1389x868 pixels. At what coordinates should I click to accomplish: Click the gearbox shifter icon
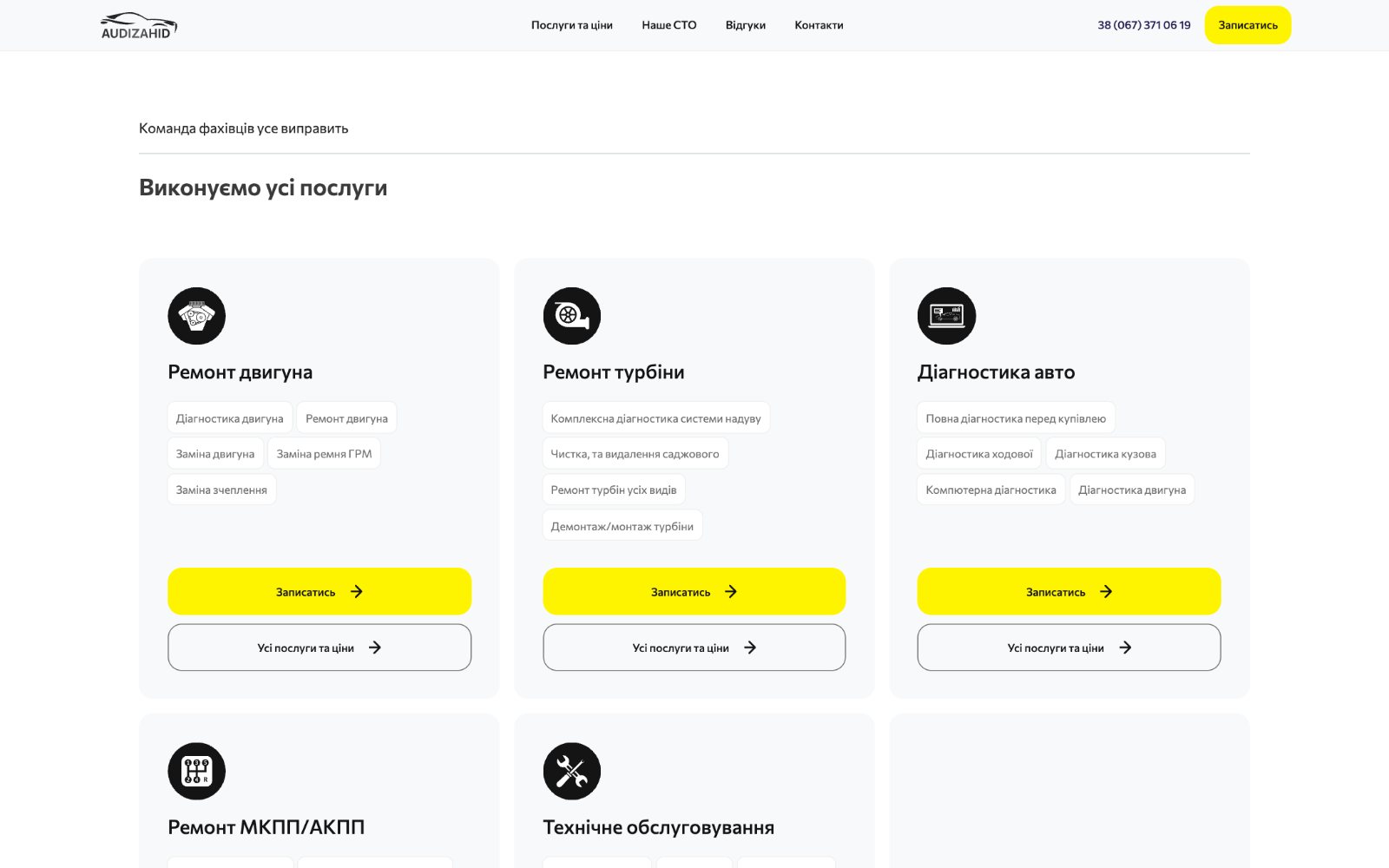point(196,771)
